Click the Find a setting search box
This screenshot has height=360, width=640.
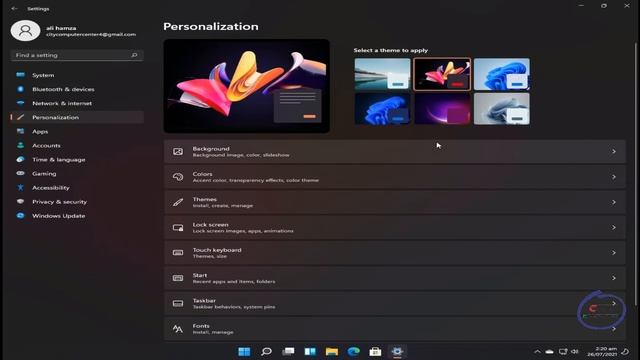point(77,55)
